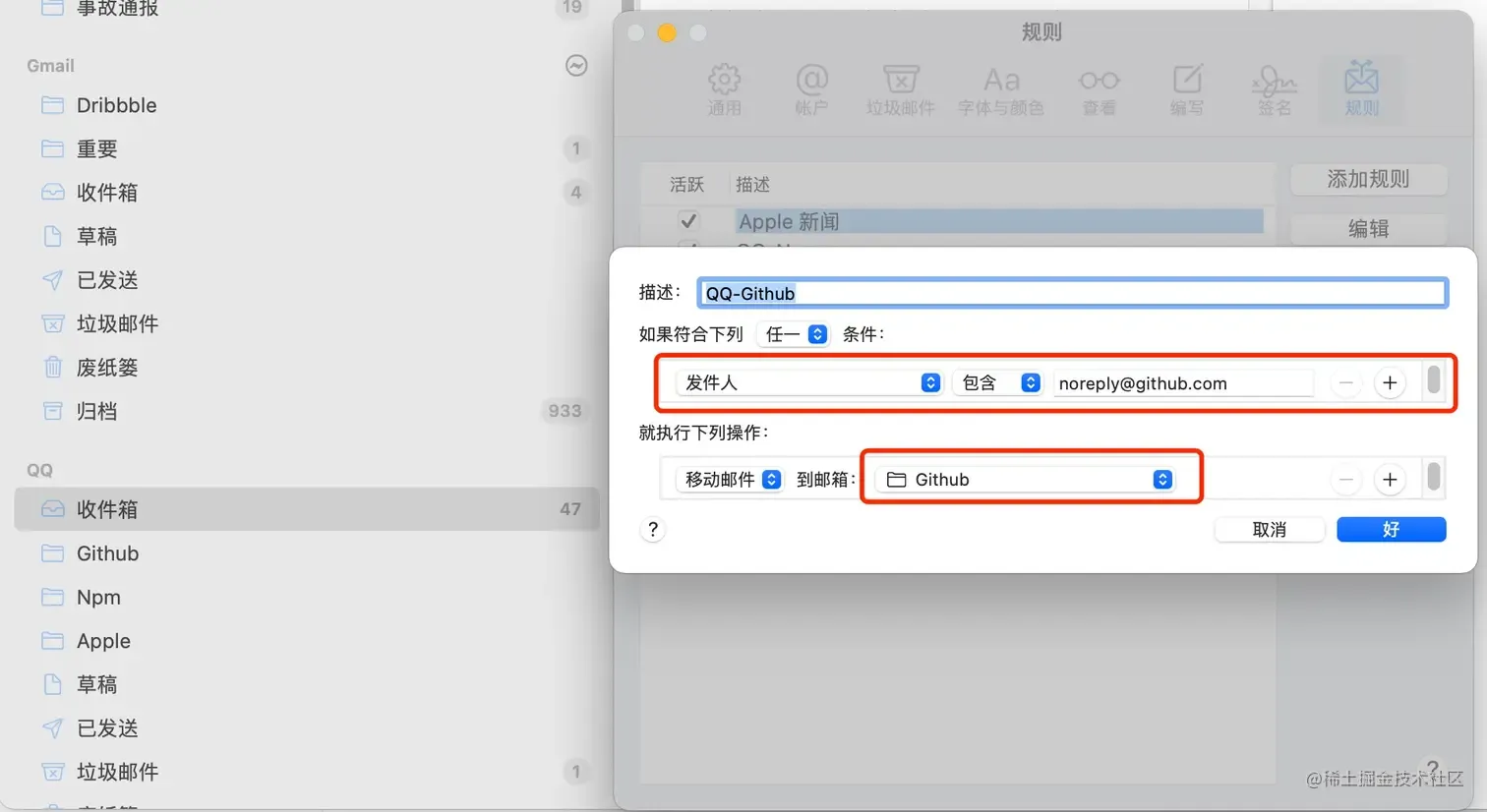Add a condition with the plus button

click(1389, 383)
